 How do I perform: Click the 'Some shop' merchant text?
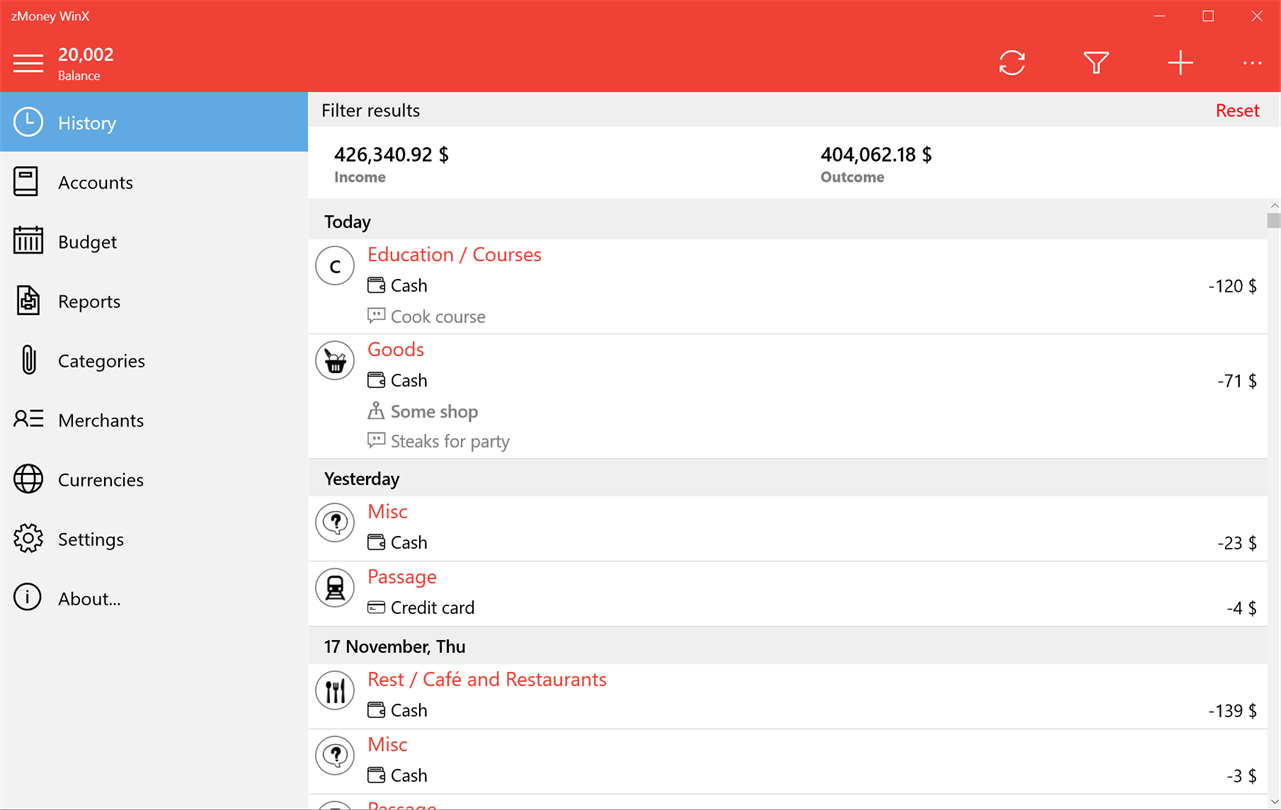click(x=434, y=412)
